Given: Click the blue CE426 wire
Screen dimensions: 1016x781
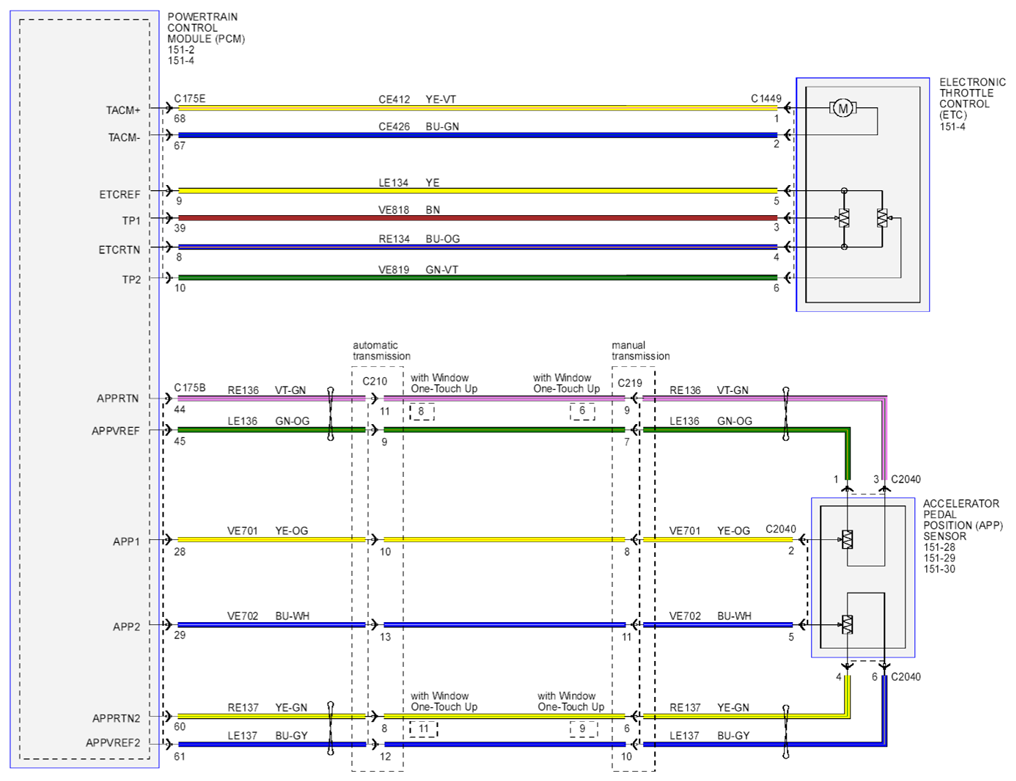Looking at the screenshot, I should click(478, 135).
